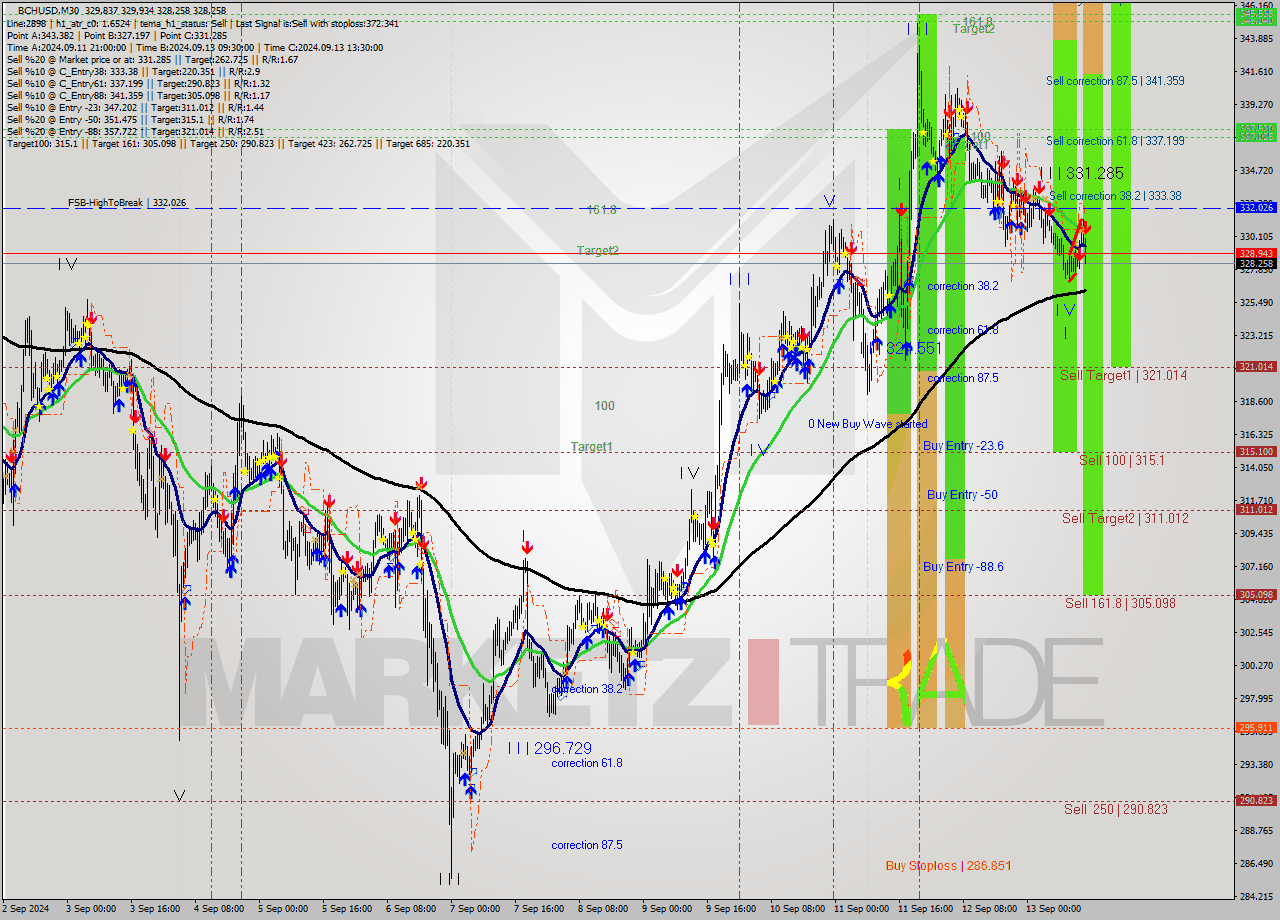Click the '13 Sep 00:00' time axis label
The image size is (1280, 920).
pos(1053,909)
